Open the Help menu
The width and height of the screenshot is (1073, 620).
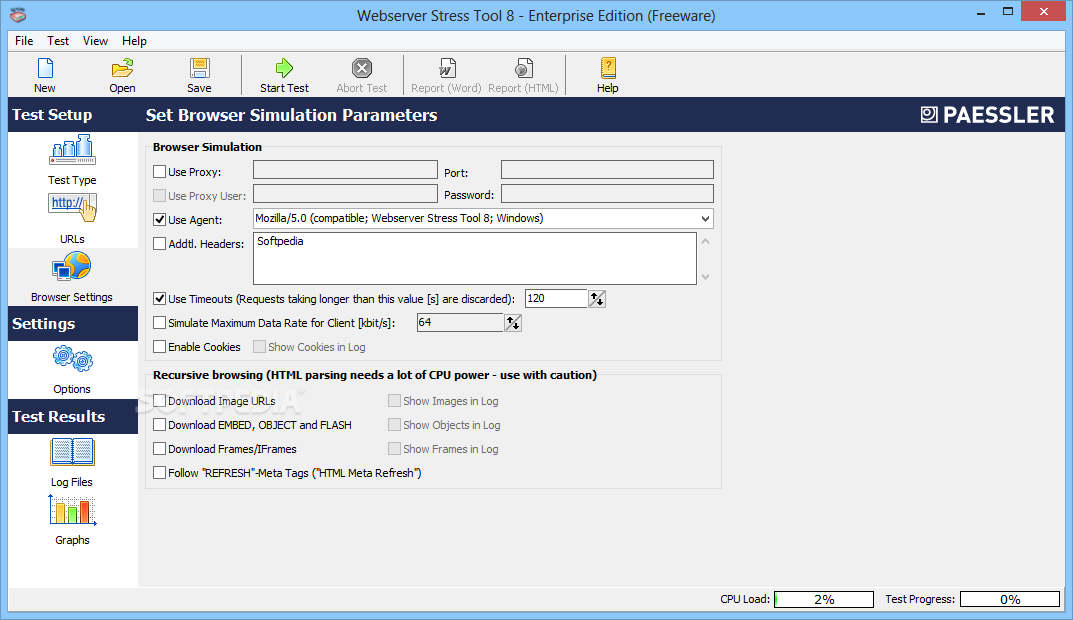pos(134,40)
